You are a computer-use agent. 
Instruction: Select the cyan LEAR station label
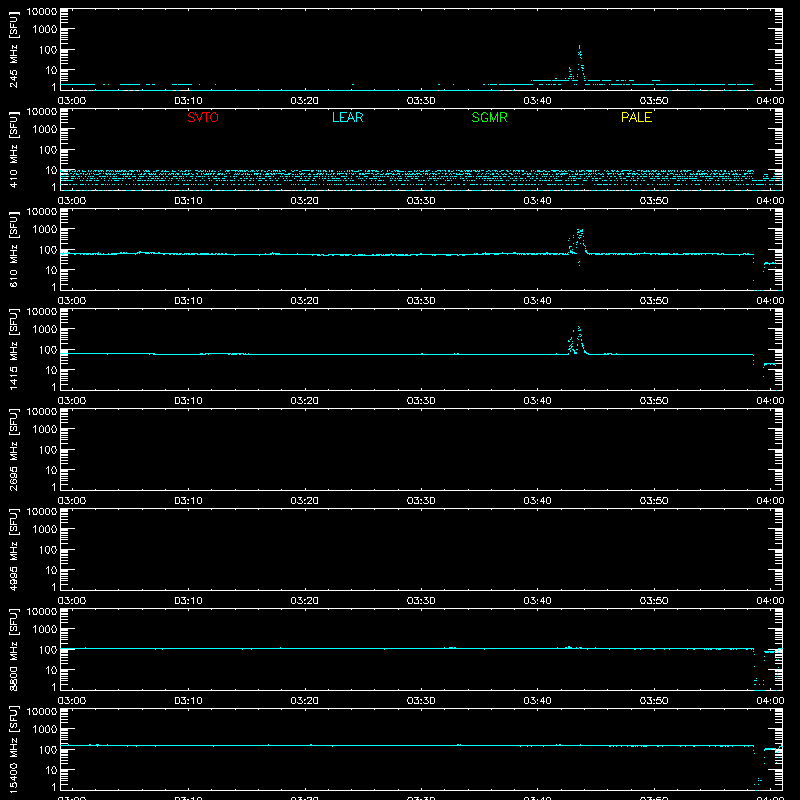point(347,117)
